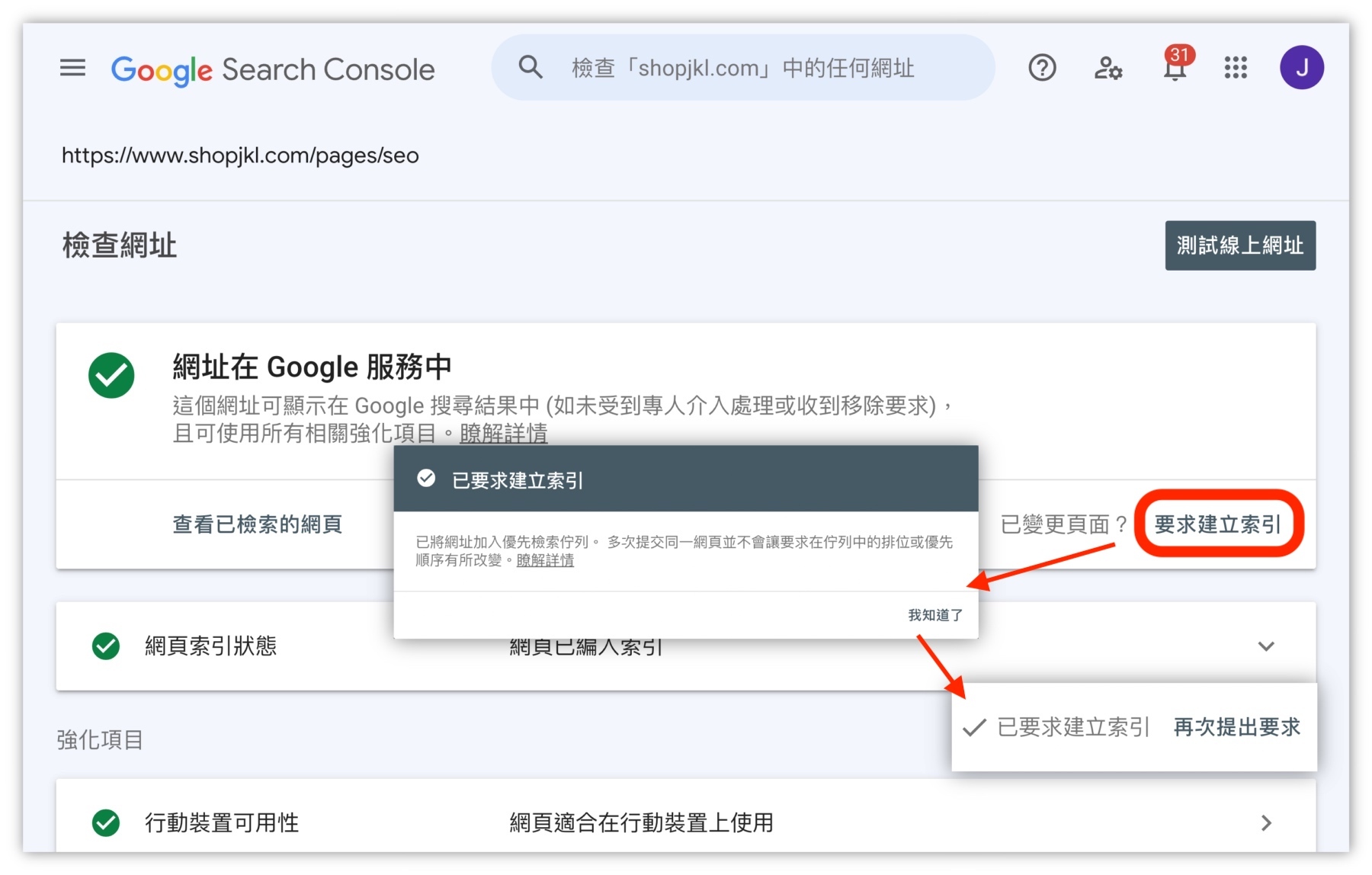
Task: Click the 已要求建立索引 dialog title
Action: [x=518, y=480]
